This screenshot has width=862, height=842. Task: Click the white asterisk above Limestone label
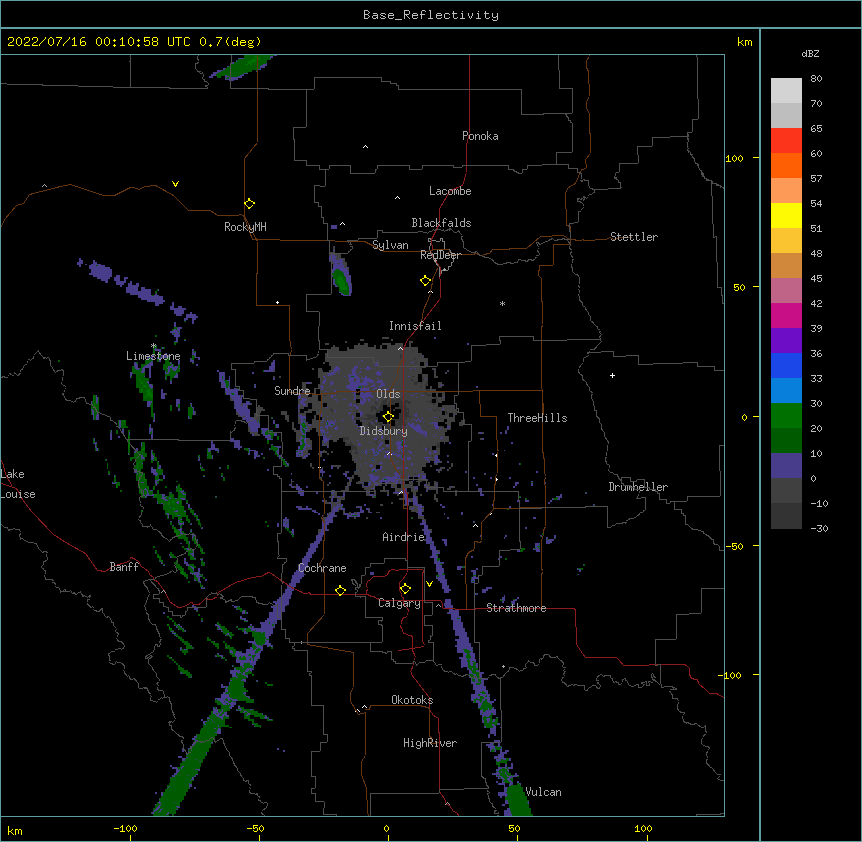154,346
